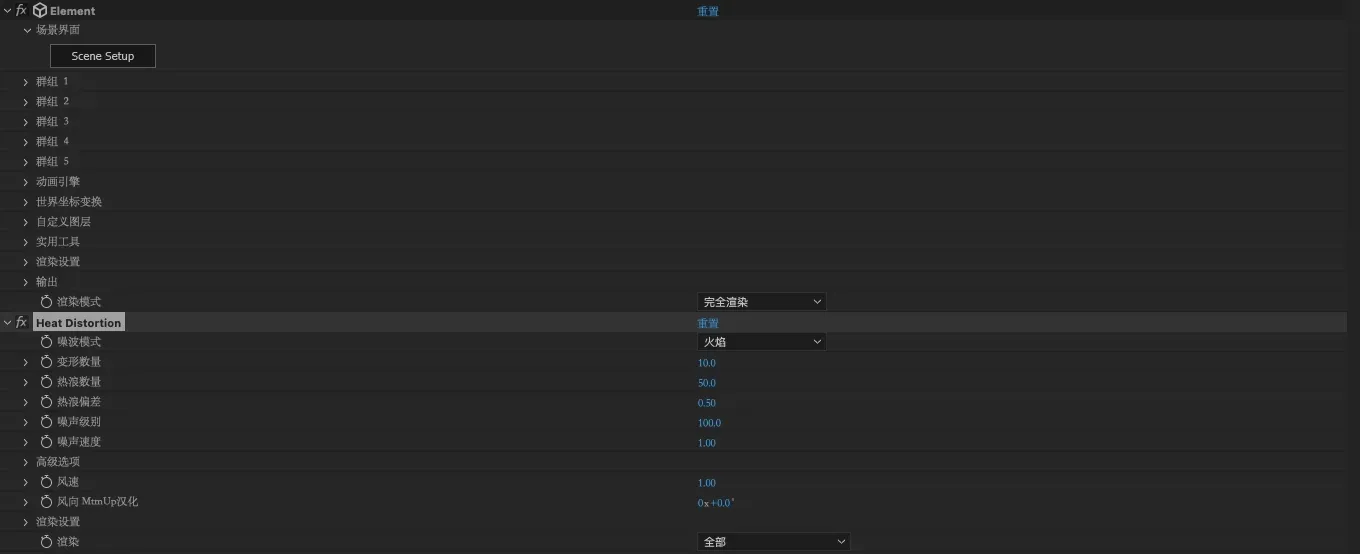Toggle the fx switch for Element effect
This screenshot has height=554, width=1360.
point(21,11)
